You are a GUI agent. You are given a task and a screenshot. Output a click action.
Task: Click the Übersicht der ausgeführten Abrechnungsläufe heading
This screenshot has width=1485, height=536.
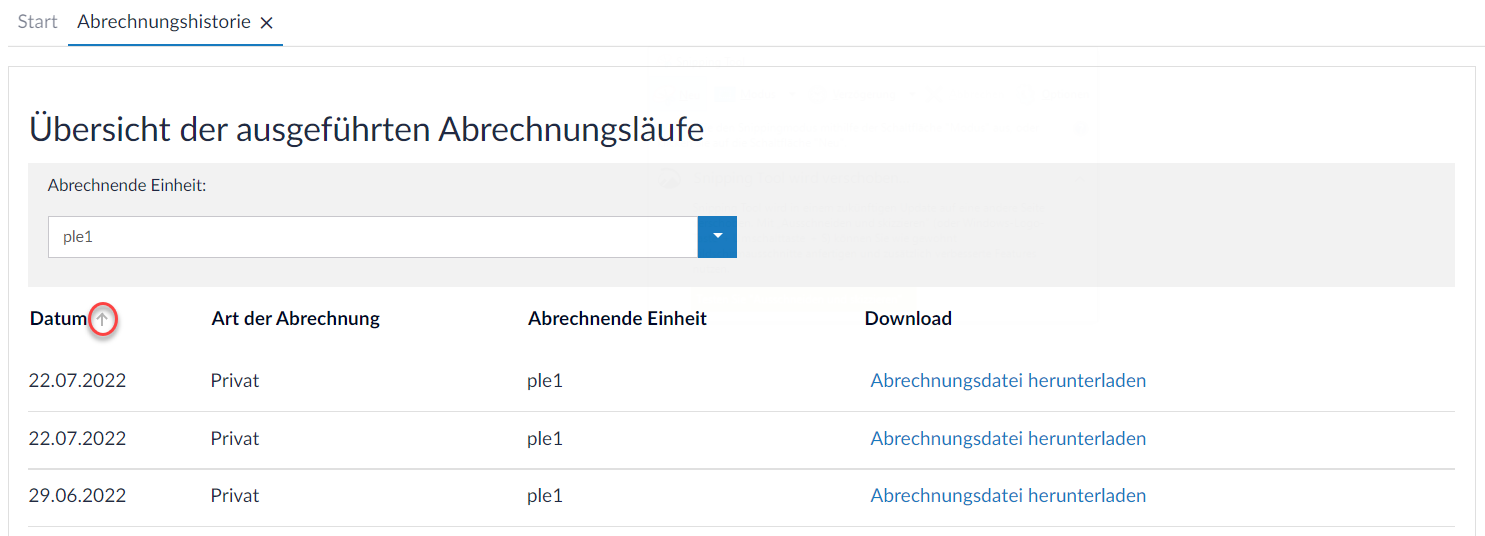pyautogui.click(x=366, y=129)
